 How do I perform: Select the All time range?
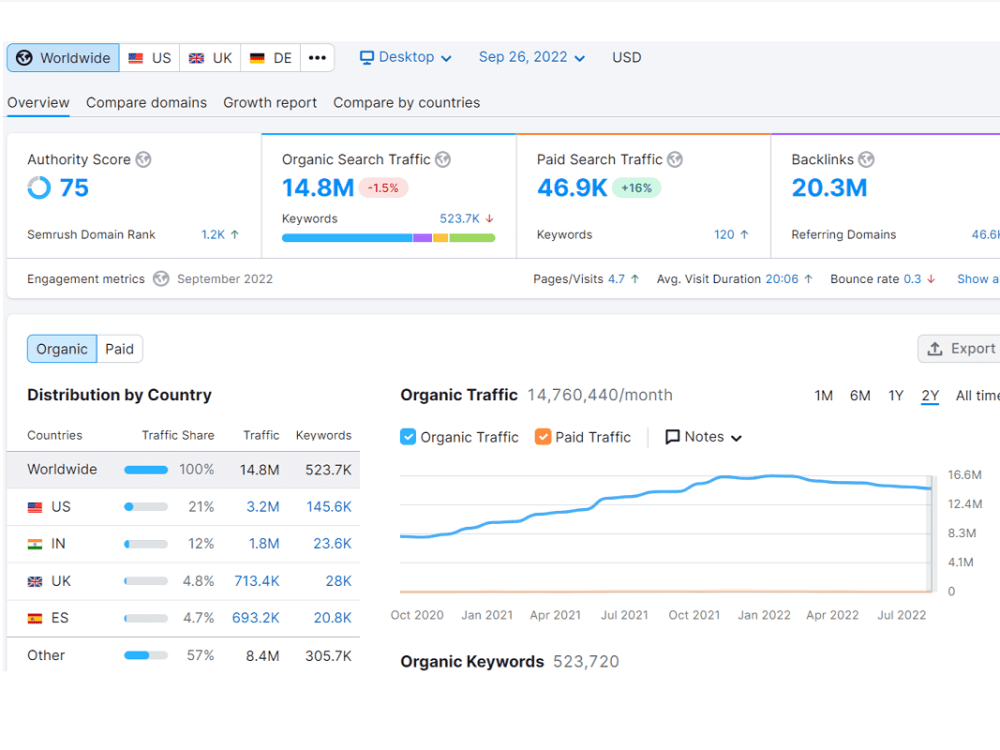tap(977, 396)
